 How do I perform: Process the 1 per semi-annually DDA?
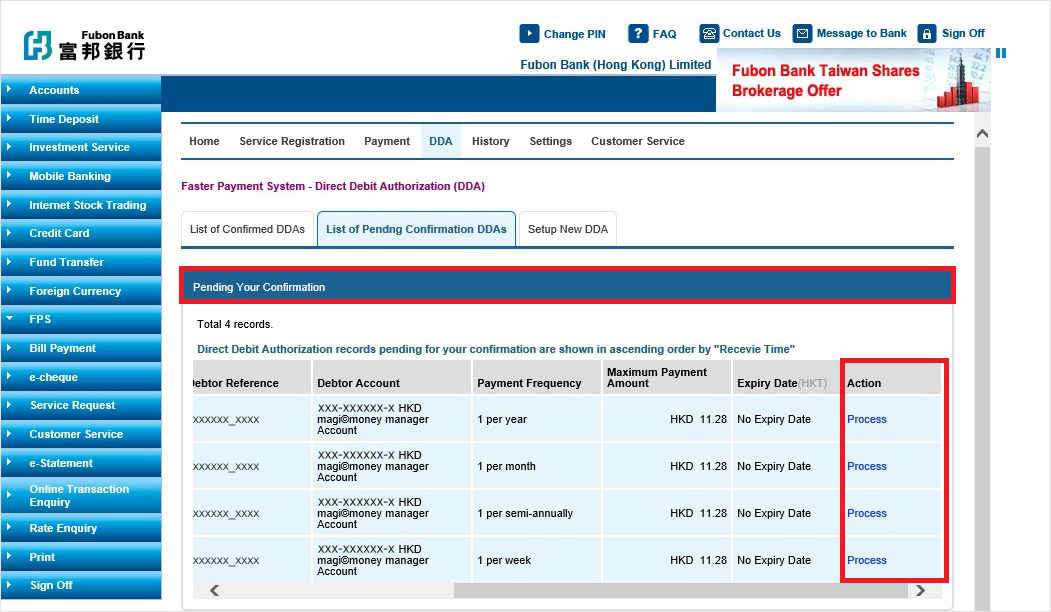coord(867,513)
